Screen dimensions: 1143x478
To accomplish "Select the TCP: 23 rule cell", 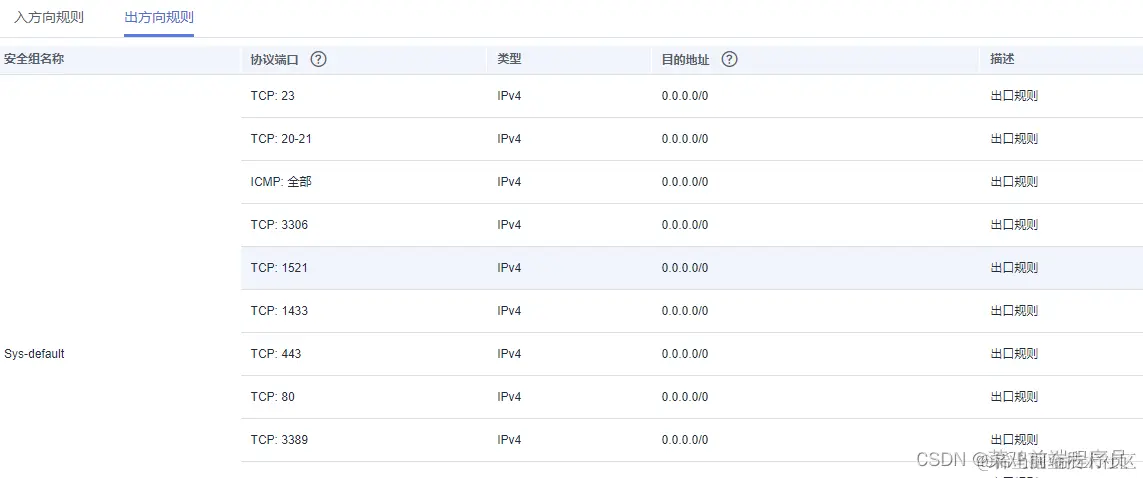I will [x=273, y=95].
